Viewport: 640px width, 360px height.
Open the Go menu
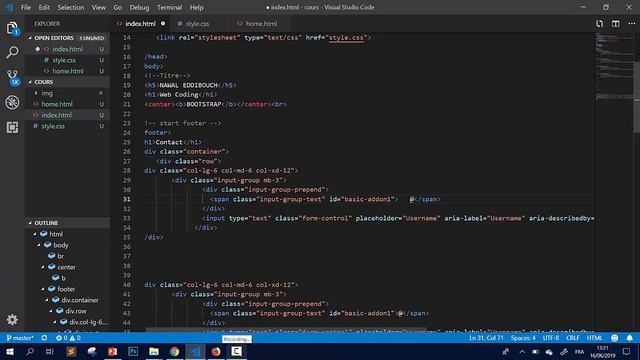118,7
